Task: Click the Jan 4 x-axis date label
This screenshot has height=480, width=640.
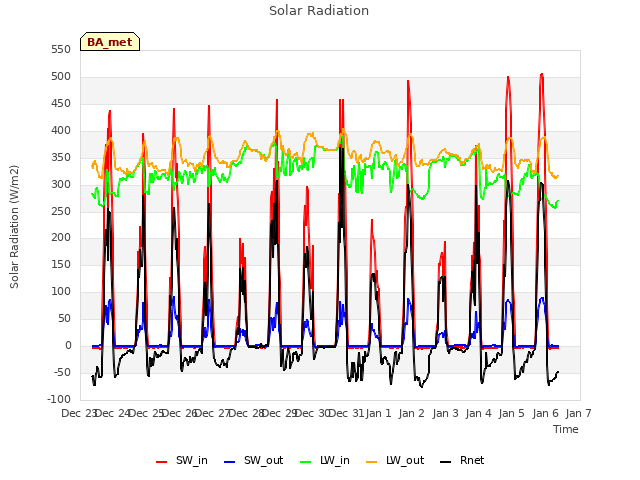Action: 478,413
